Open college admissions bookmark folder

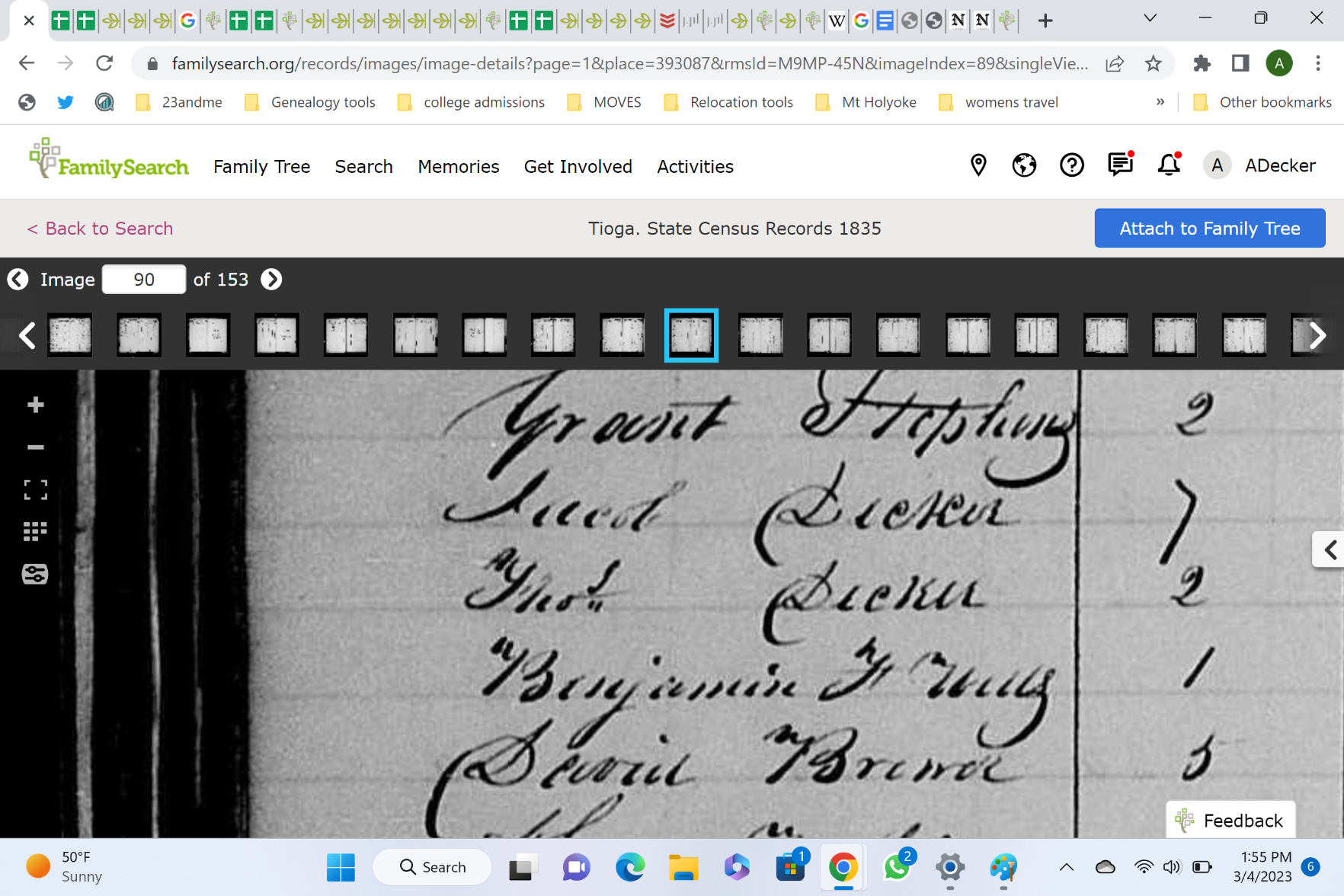coord(472,102)
